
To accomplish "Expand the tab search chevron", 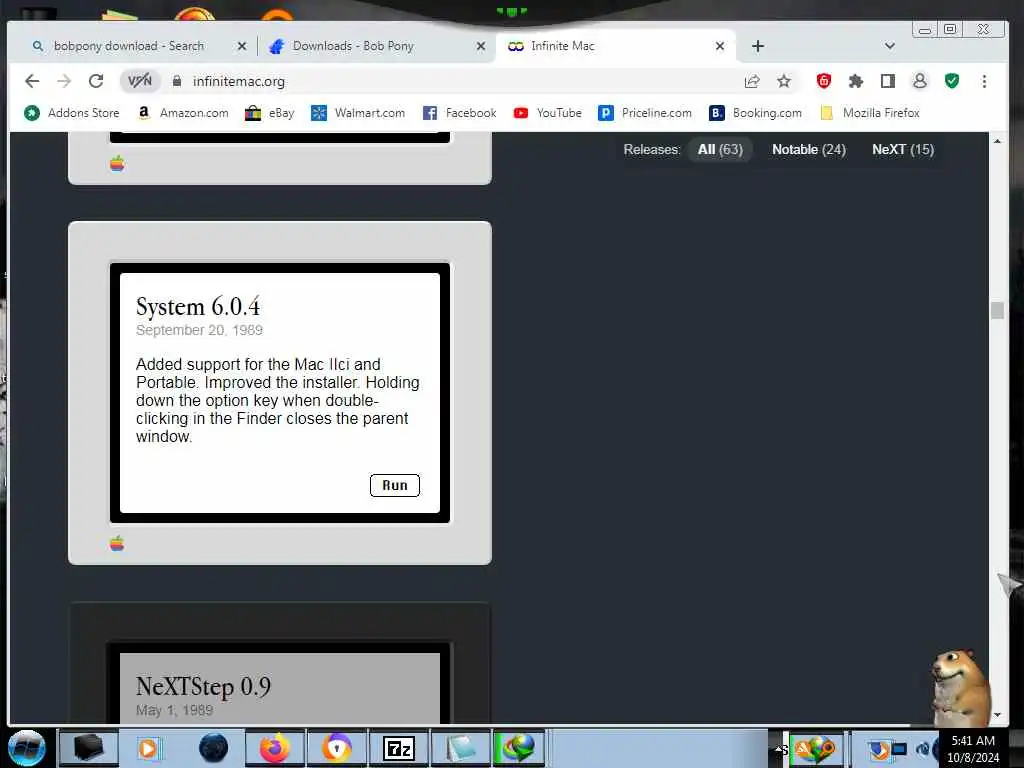I will [x=889, y=46].
